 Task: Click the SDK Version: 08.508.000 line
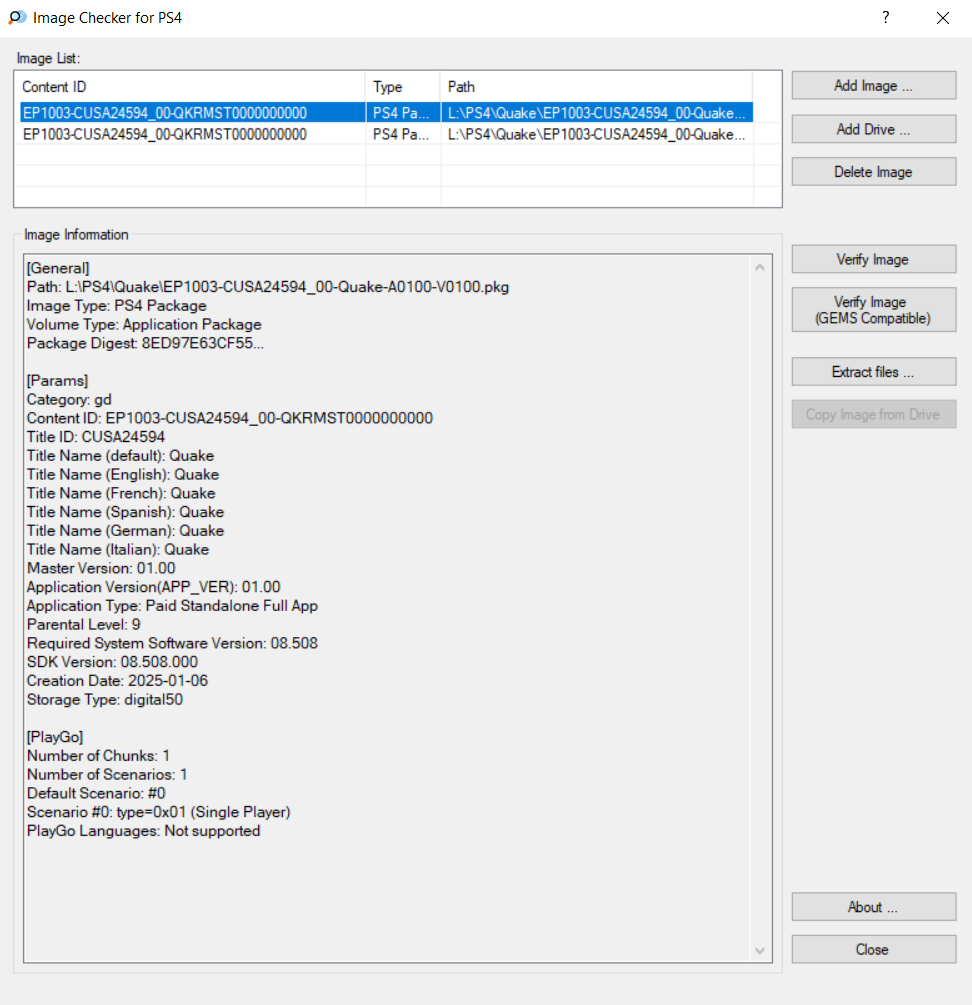(x=113, y=661)
